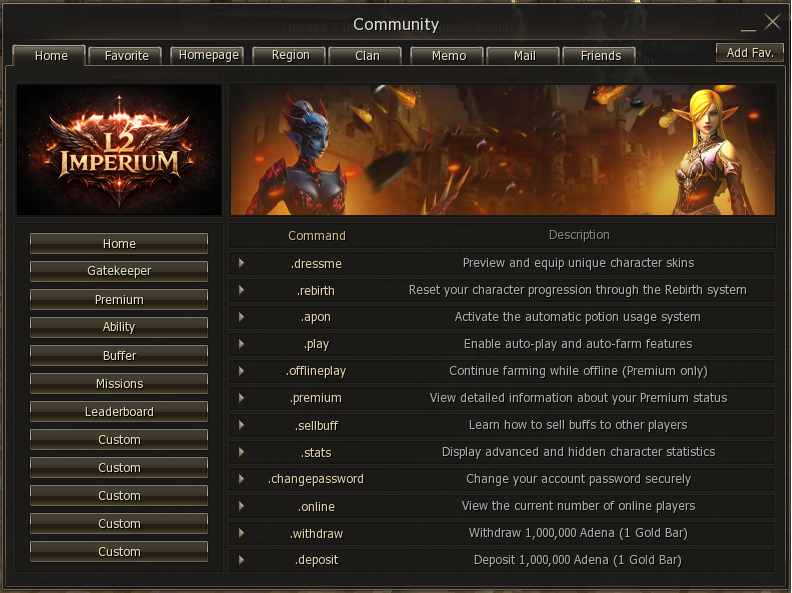
Task: Expand the .stats command row arrow
Action: (x=241, y=452)
